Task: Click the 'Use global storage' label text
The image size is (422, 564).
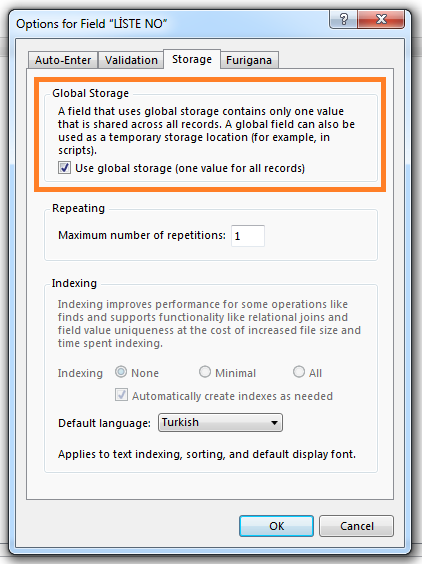Action: (x=190, y=168)
